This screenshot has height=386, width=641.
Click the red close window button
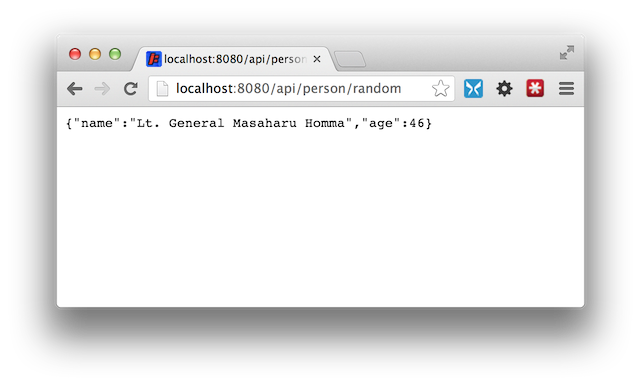pos(75,54)
